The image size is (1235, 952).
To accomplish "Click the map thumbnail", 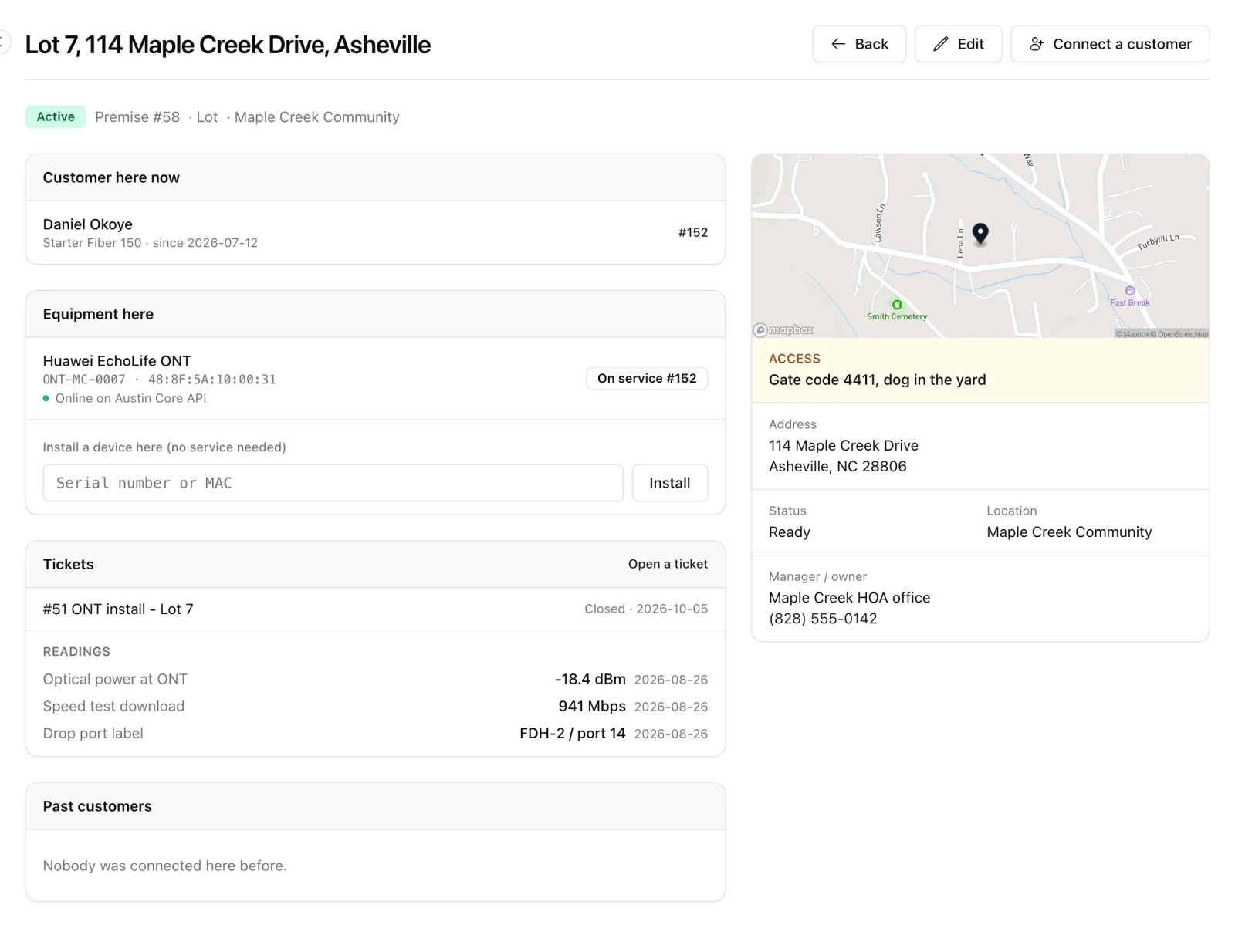I will (x=980, y=245).
